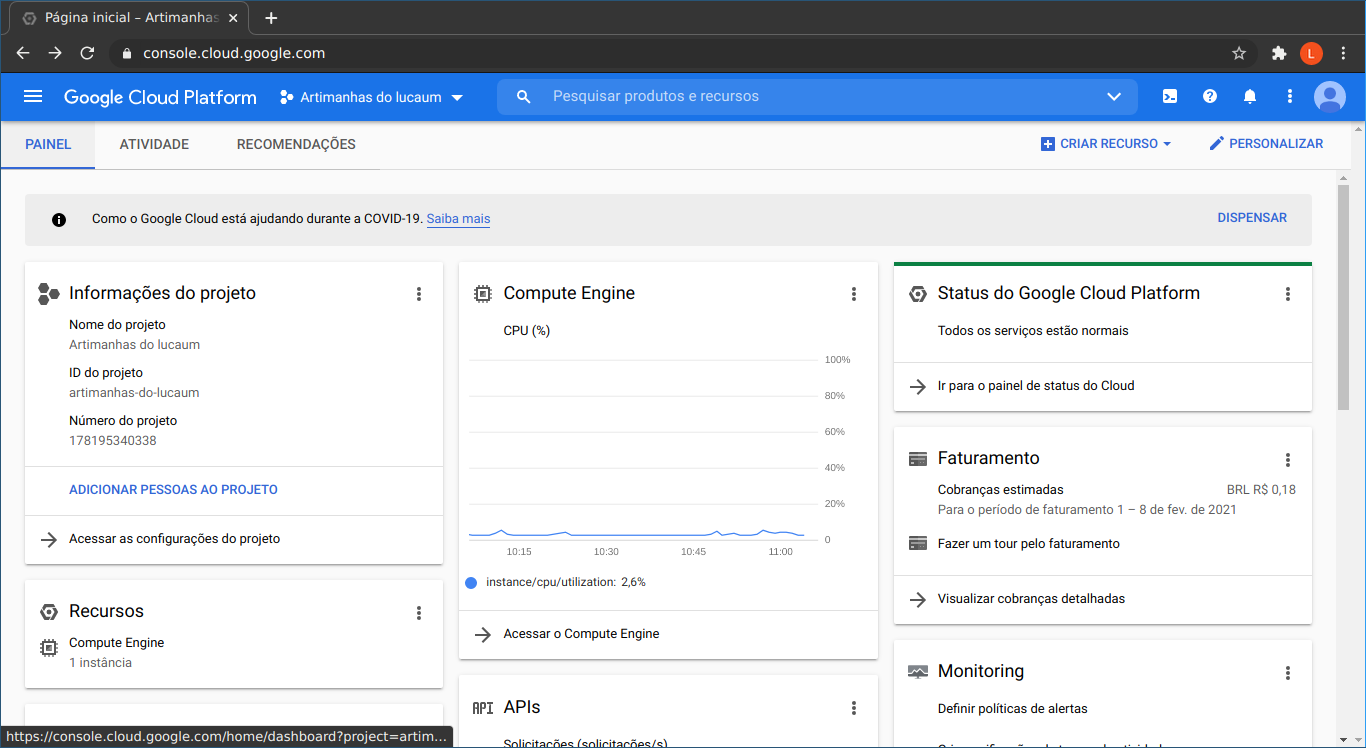This screenshot has height=748, width=1366.
Task: Click the Faturamento card header icon
Action: point(918,459)
